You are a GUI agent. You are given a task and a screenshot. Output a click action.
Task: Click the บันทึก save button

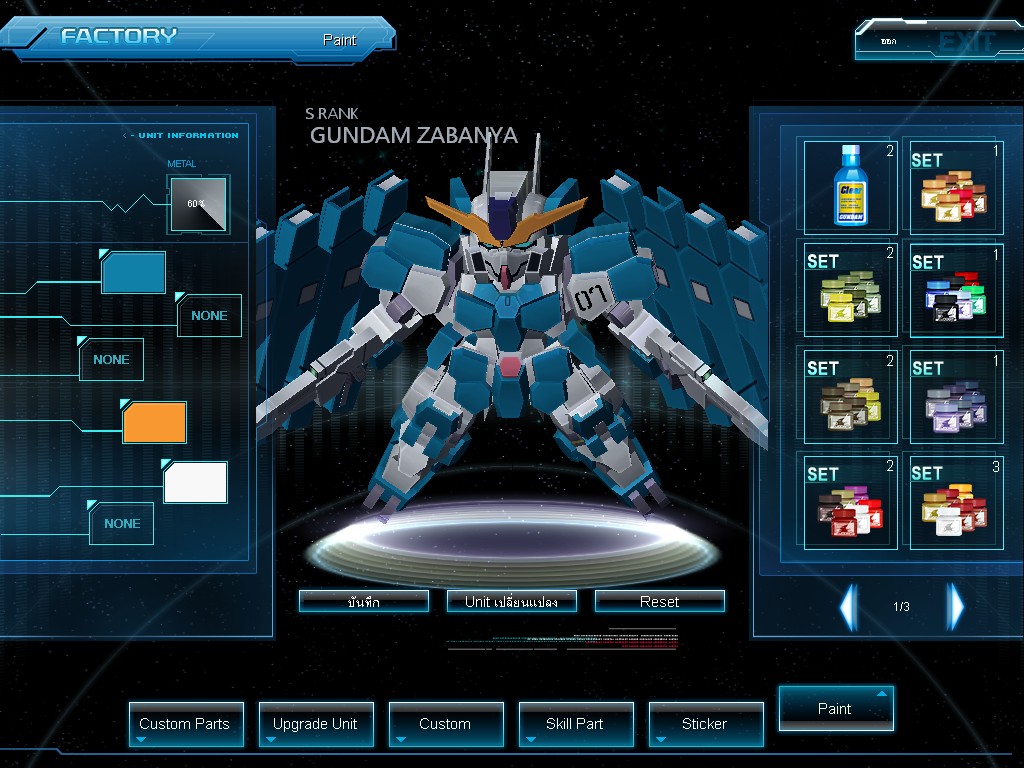[364, 601]
